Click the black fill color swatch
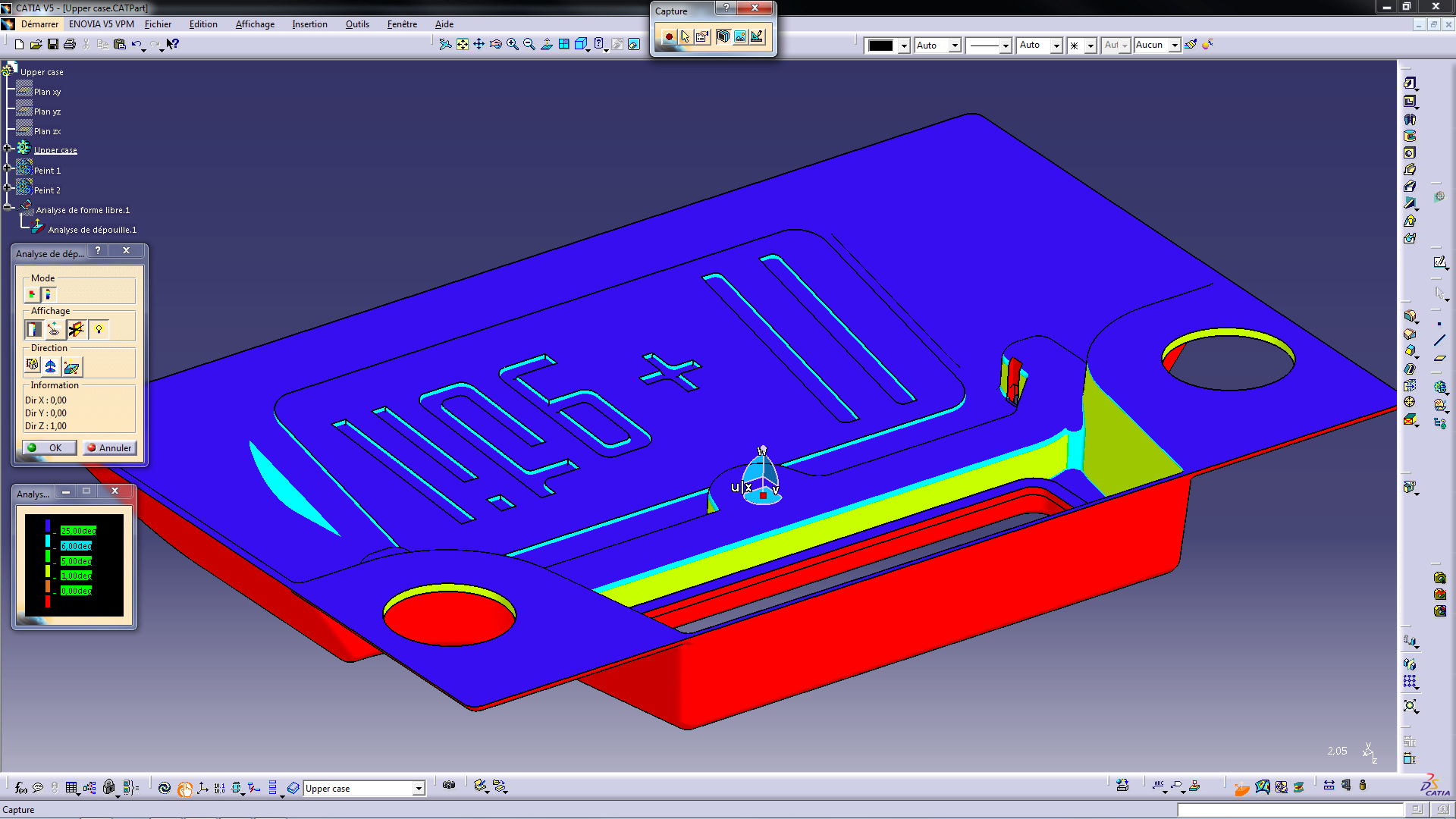The width and height of the screenshot is (1456, 819). (x=880, y=45)
